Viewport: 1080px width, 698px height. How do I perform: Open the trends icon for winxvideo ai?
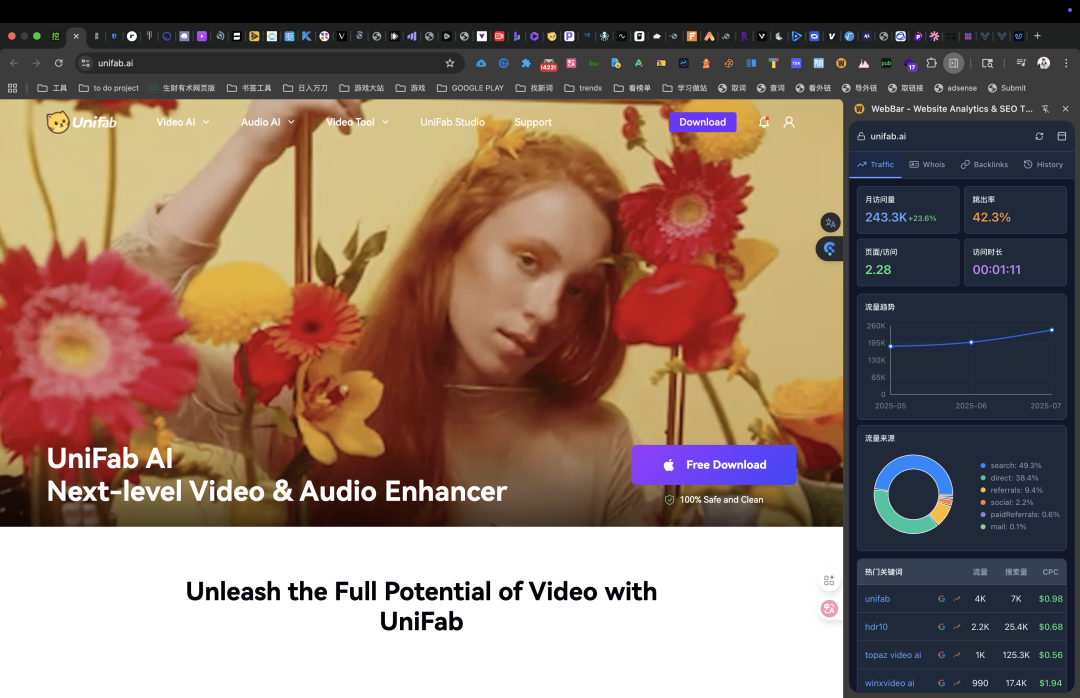957,684
